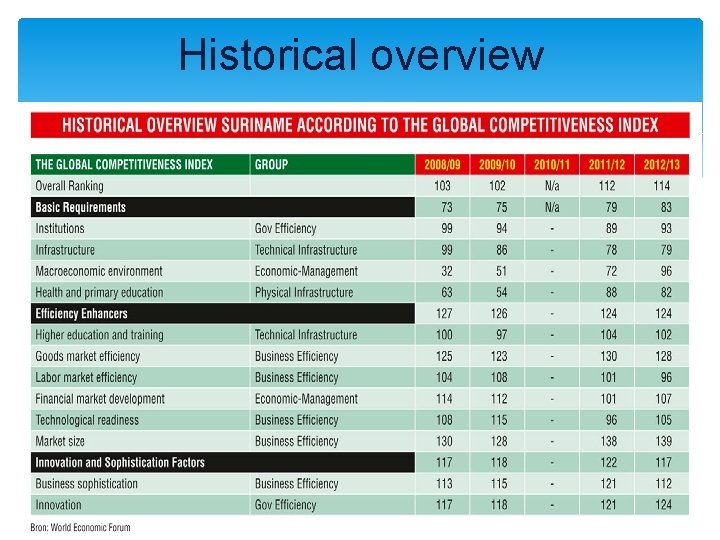Select the 2011/12 column header

coord(607,164)
